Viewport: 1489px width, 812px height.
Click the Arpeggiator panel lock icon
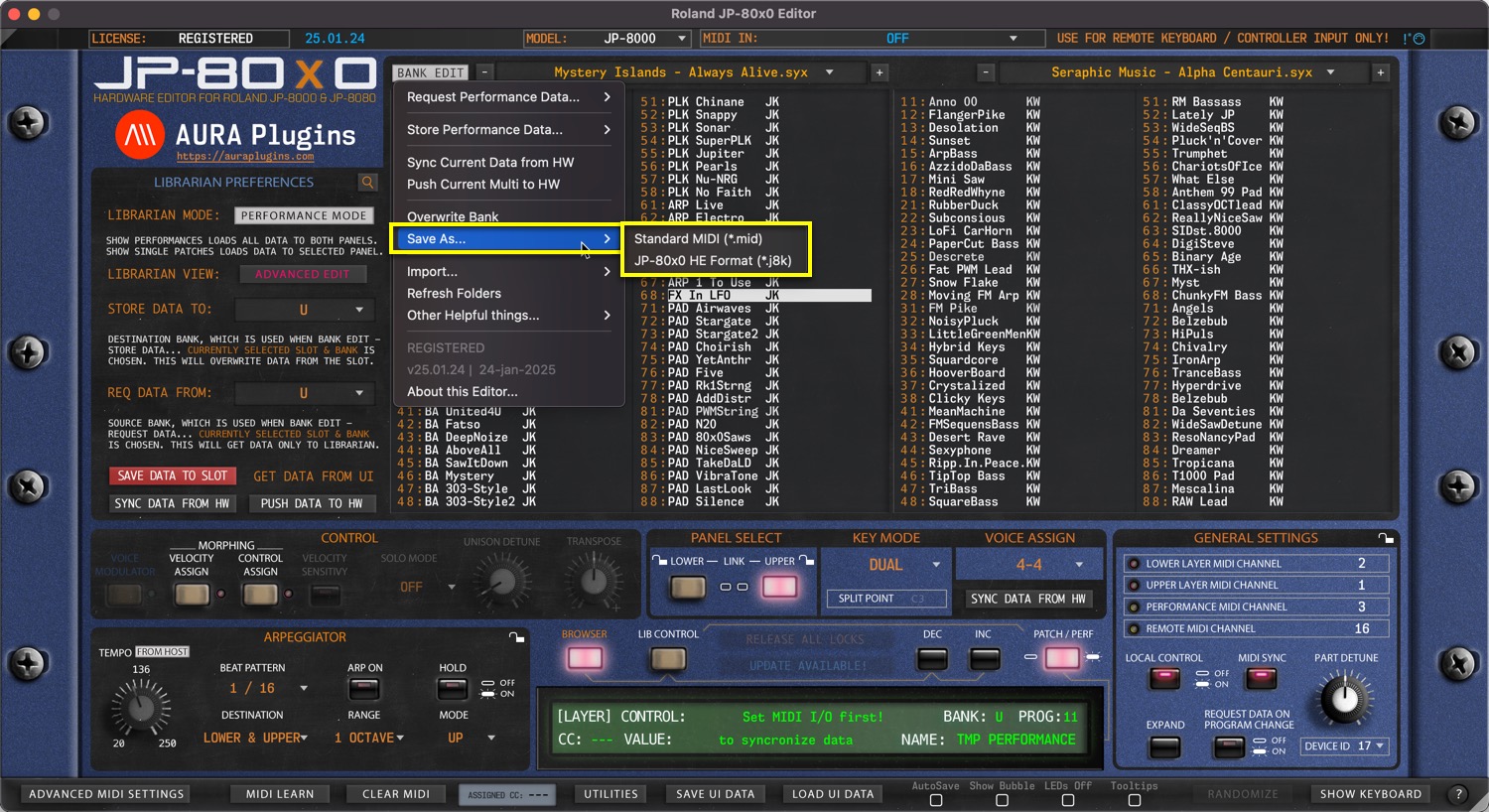(516, 637)
